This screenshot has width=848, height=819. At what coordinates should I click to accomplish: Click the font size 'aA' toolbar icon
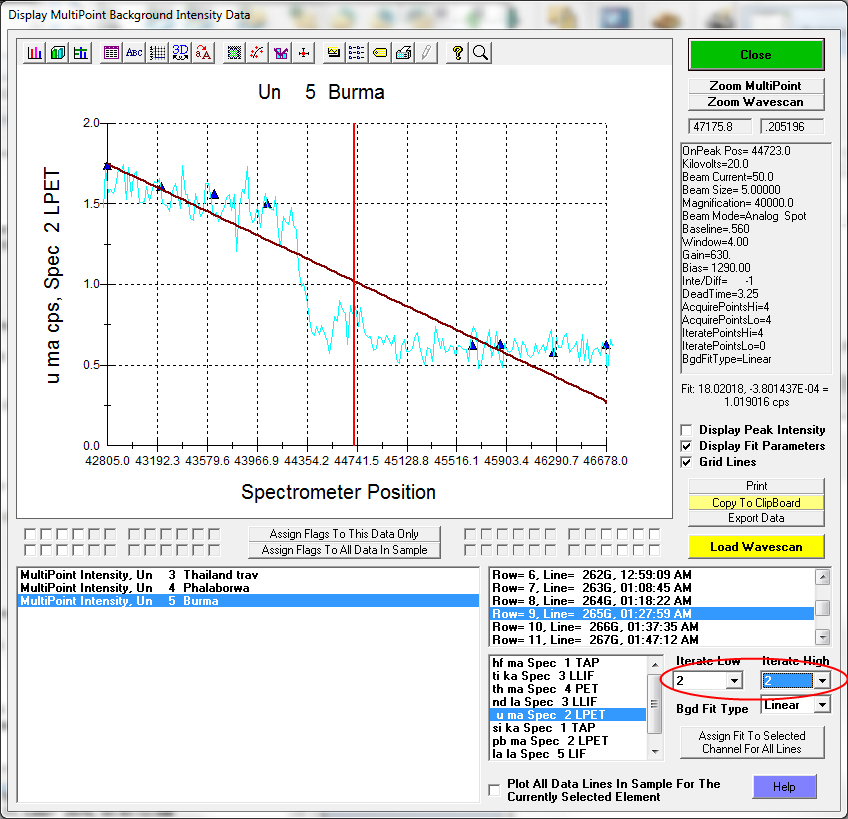click(x=203, y=53)
